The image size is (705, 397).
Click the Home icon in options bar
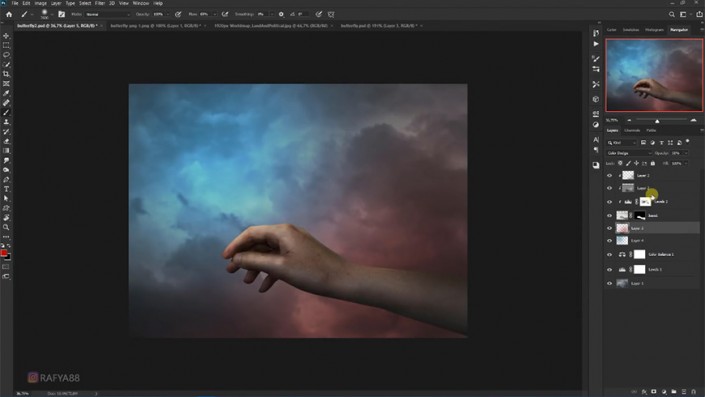9,14
